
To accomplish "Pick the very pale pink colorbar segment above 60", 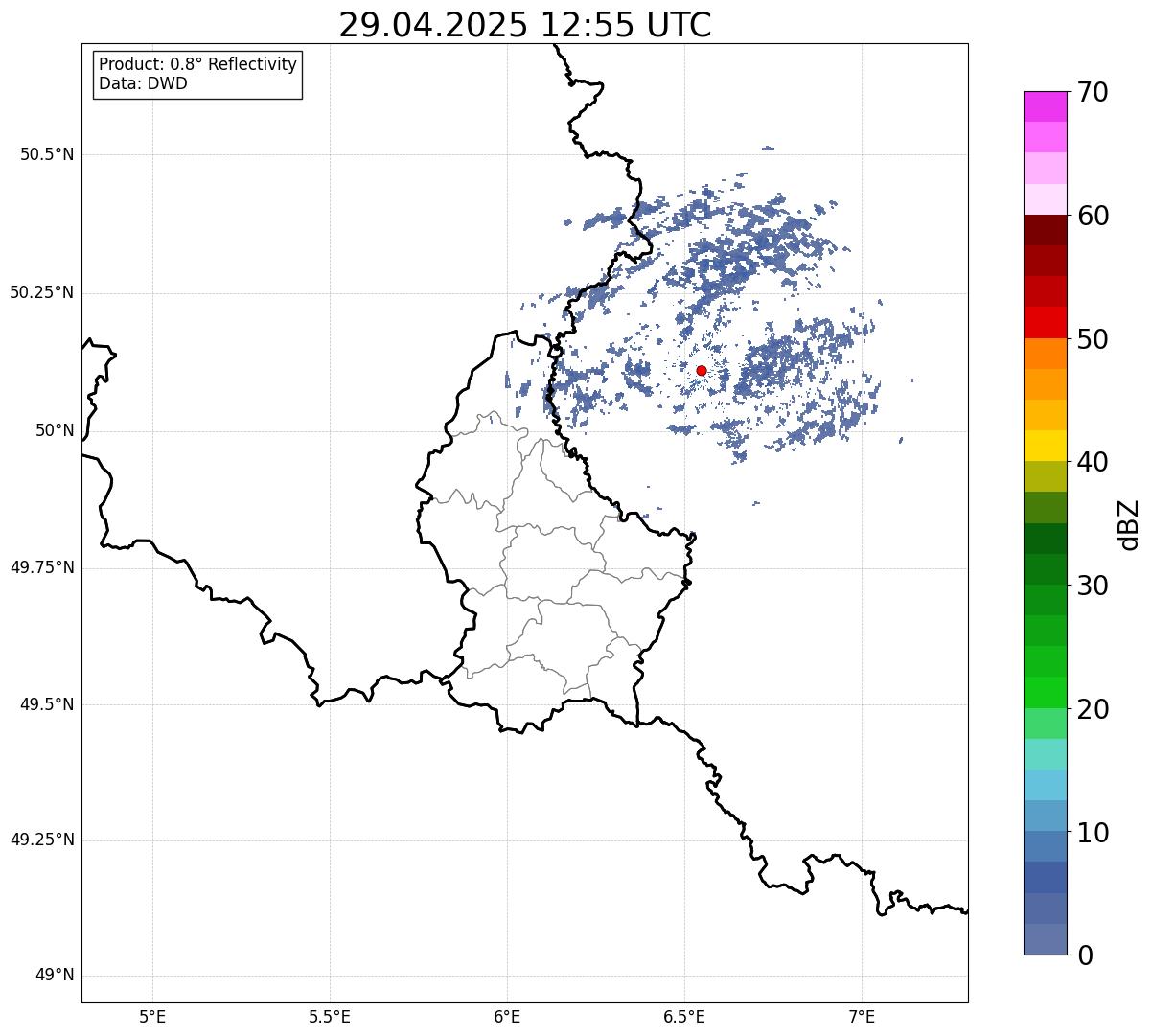I will click(1045, 199).
